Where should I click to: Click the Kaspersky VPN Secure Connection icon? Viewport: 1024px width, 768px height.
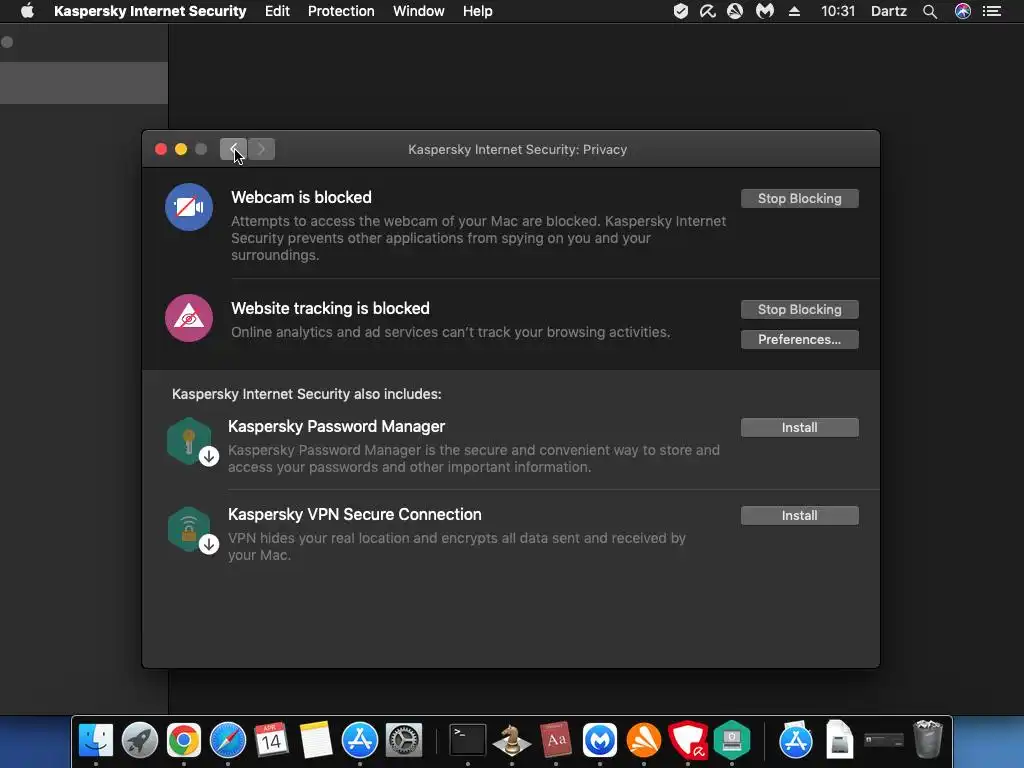click(191, 530)
